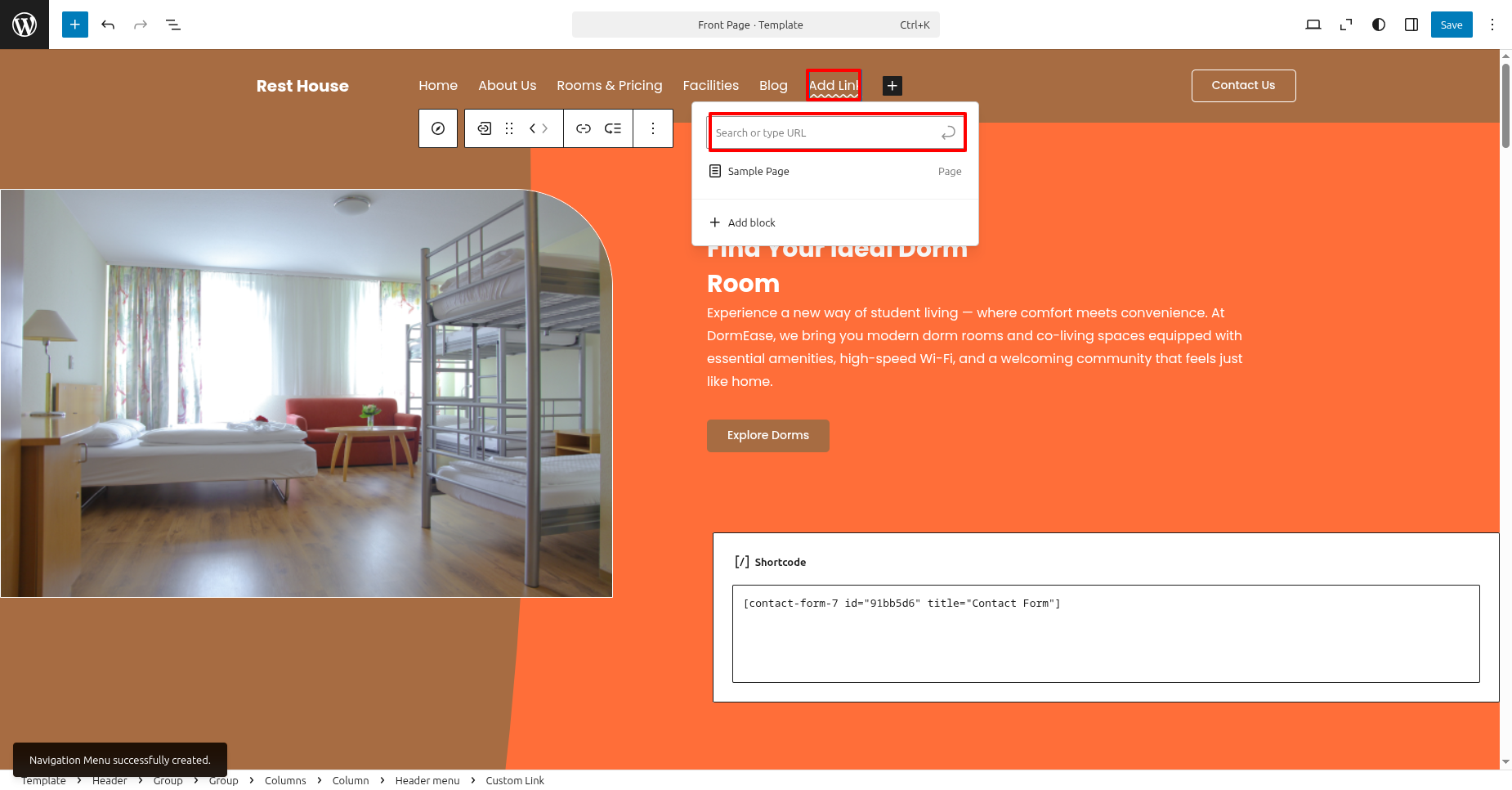
Task: Open the top-right Options three-dot menu
Action: (x=1492, y=25)
